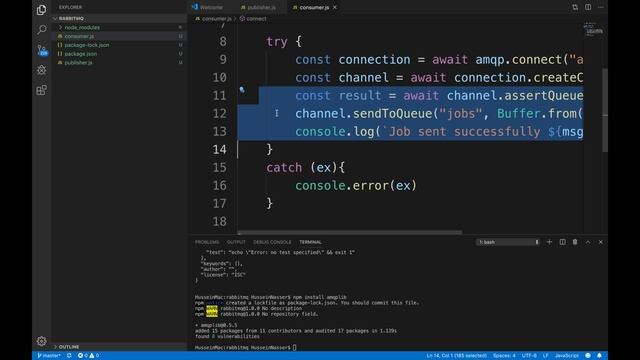Open the Problems panel tab
This screenshot has width=640, height=360.
(x=207, y=242)
